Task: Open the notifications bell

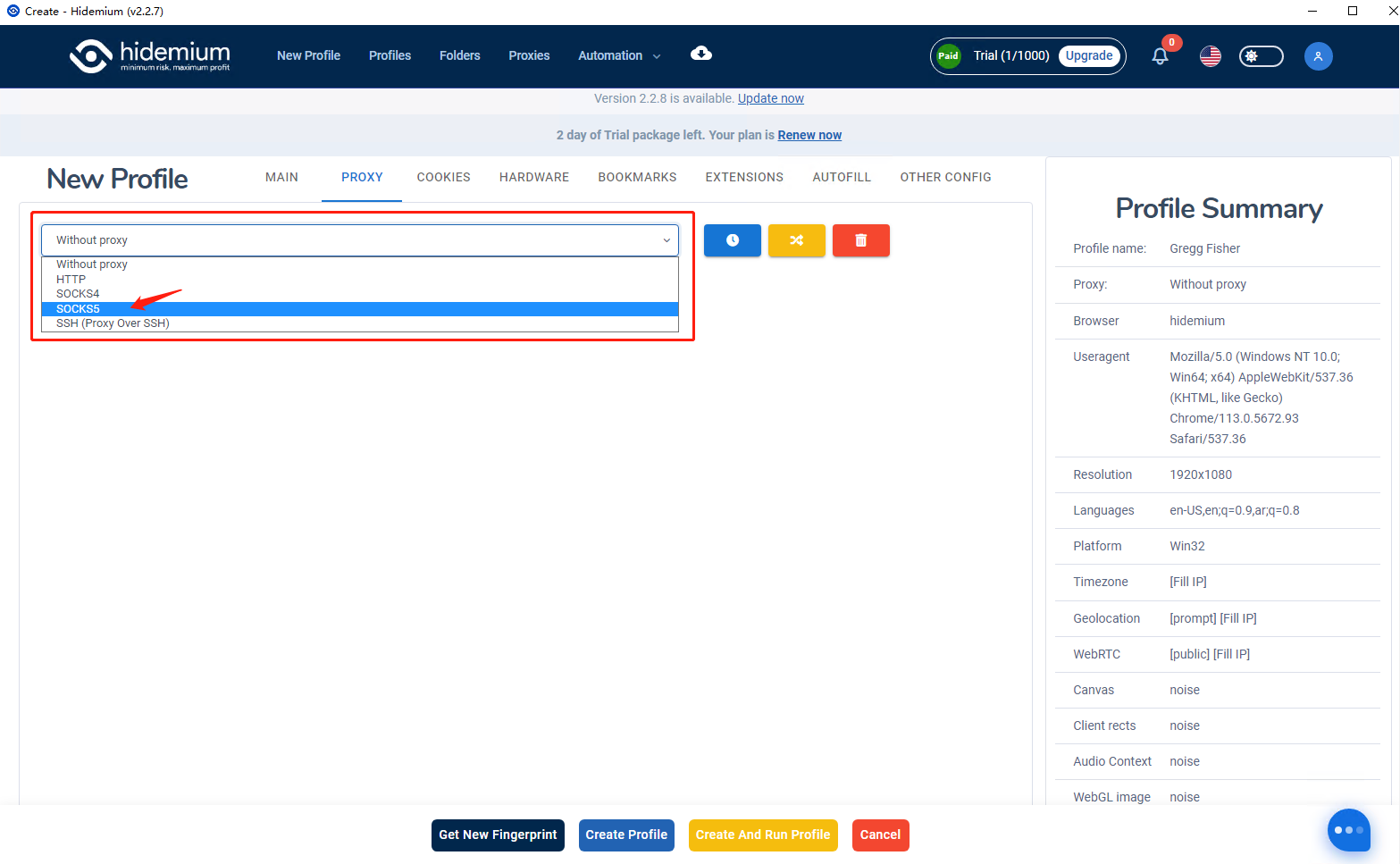Action: pos(1160,56)
